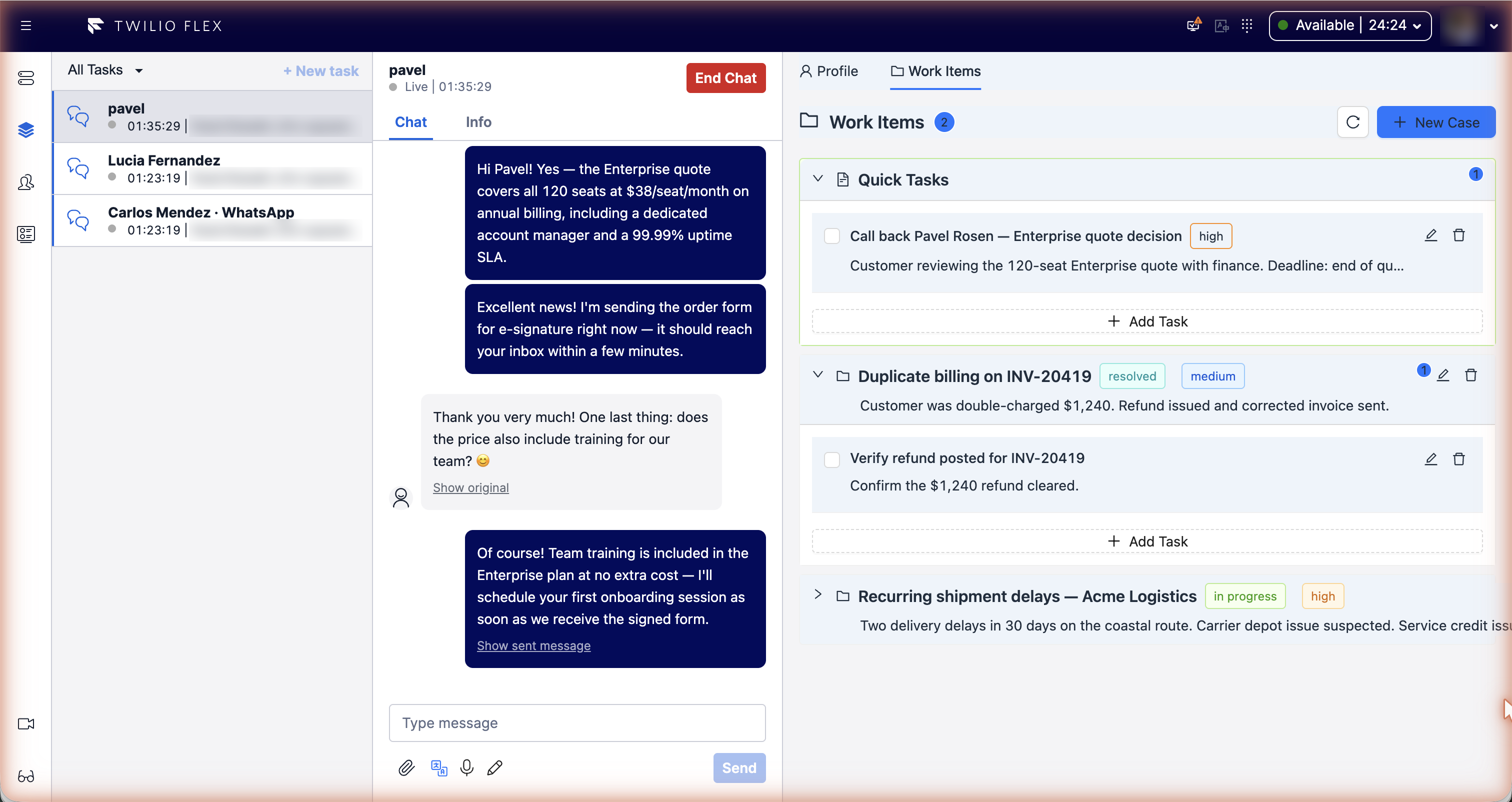Open the apps grid icon in header
1512x802 pixels.
tap(1247, 26)
